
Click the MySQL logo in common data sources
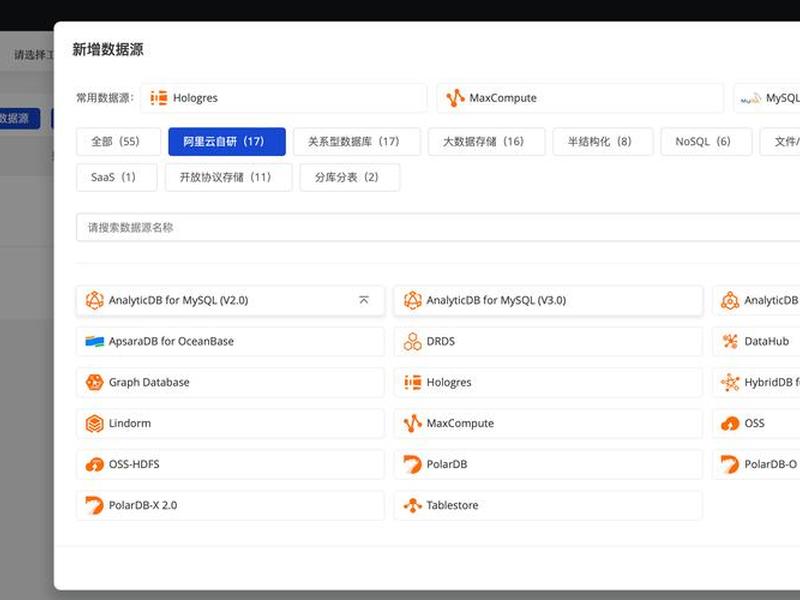[751, 98]
